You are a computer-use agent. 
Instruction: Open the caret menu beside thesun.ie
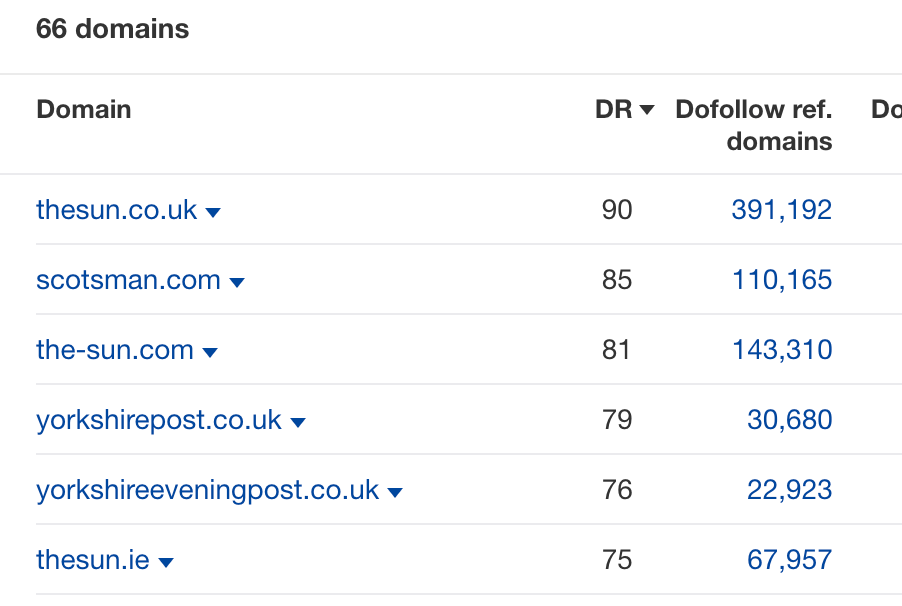[167, 561]
